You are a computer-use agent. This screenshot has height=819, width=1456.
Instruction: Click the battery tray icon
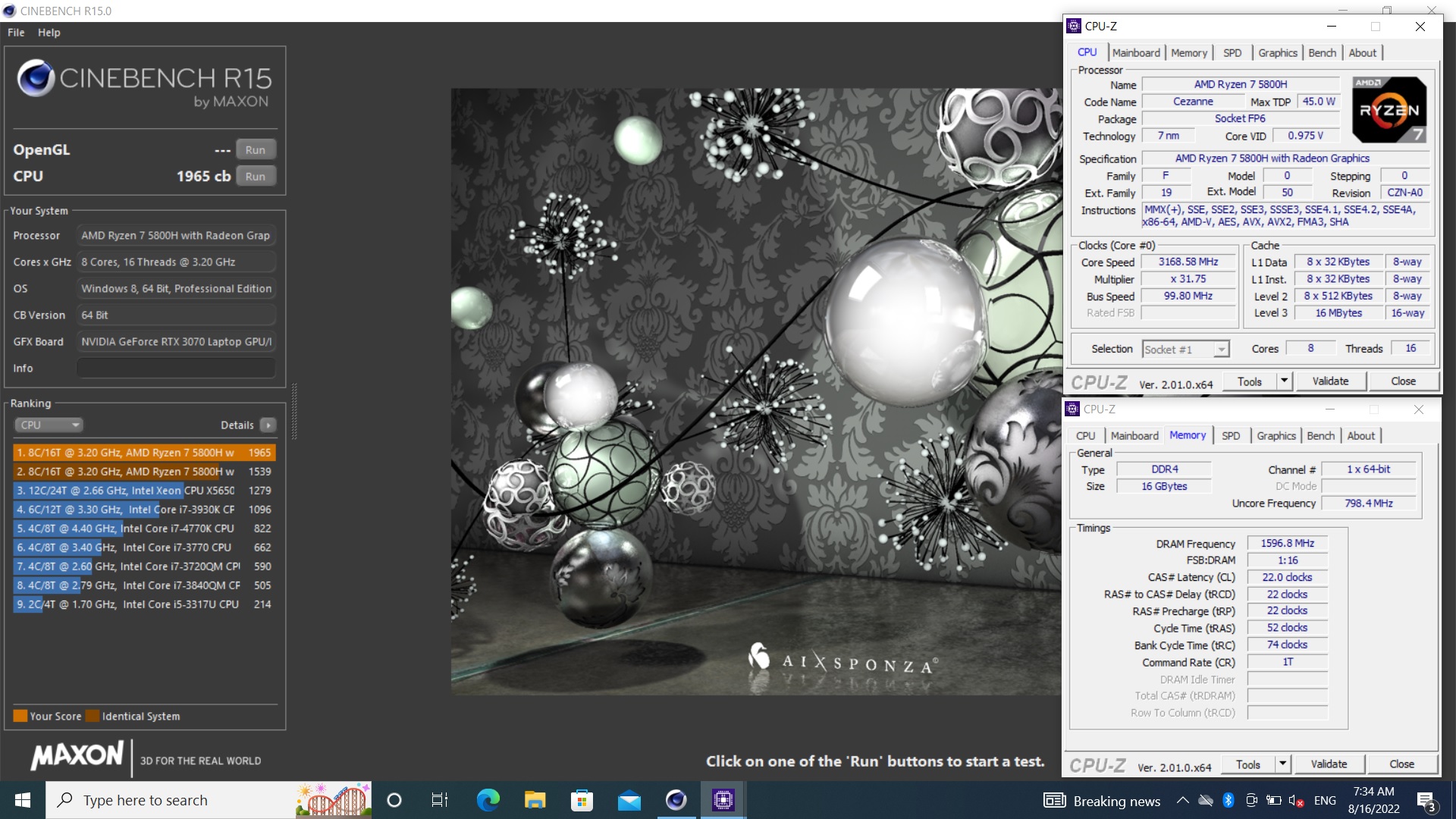(1274, 801)
